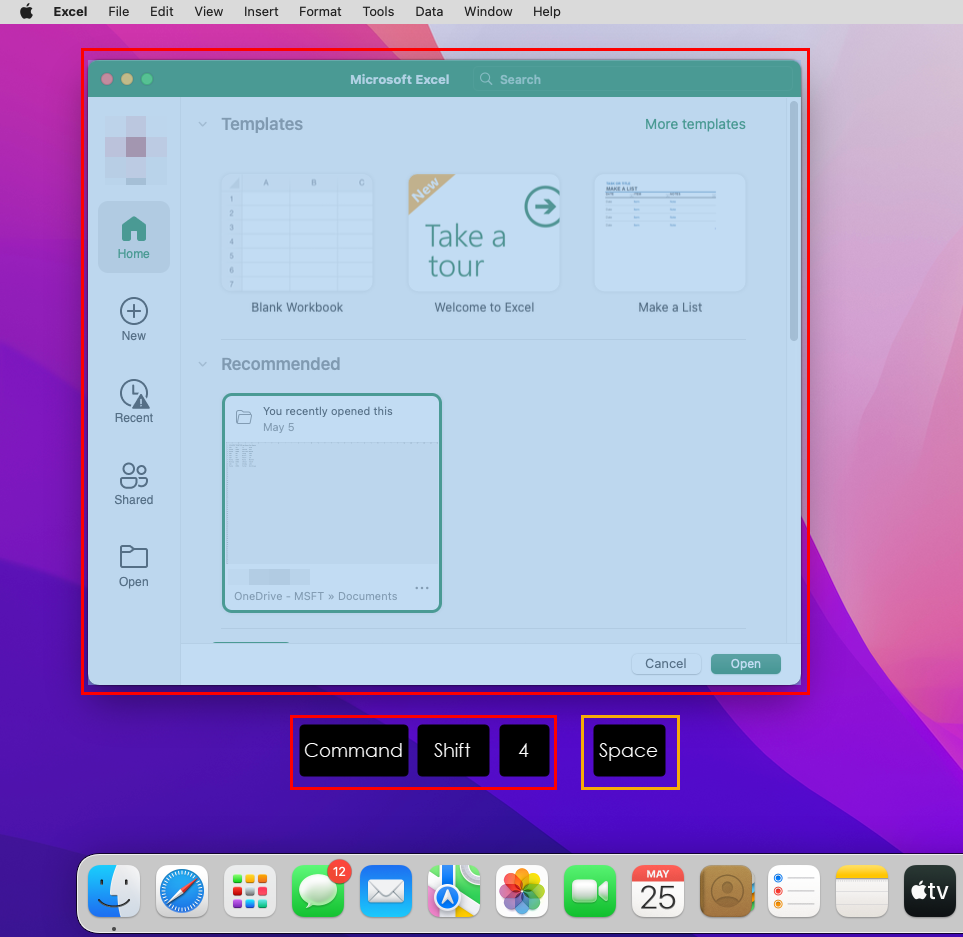Click the 'OneDrive - MSFT » Documents' path
963x937 pixels.
point(316,596)
